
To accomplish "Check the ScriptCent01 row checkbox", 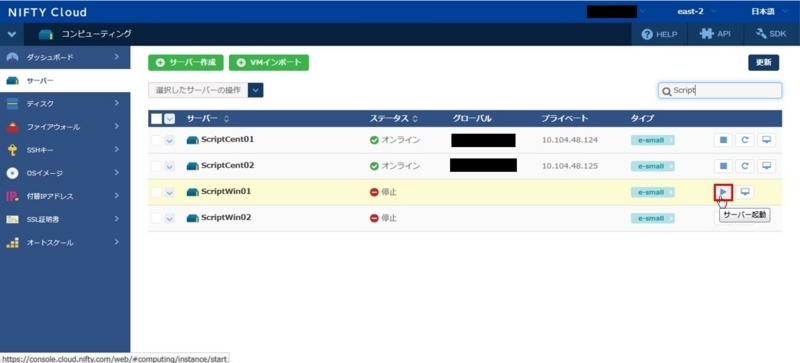I will (157, 140).
